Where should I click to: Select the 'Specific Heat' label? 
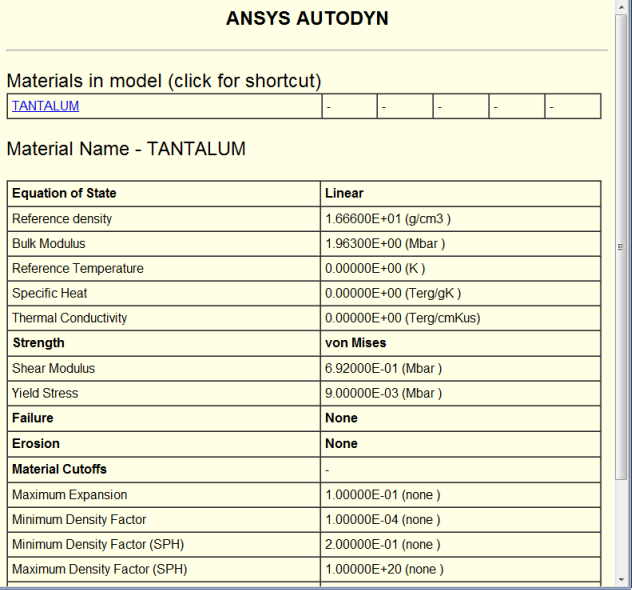(50, 293)
